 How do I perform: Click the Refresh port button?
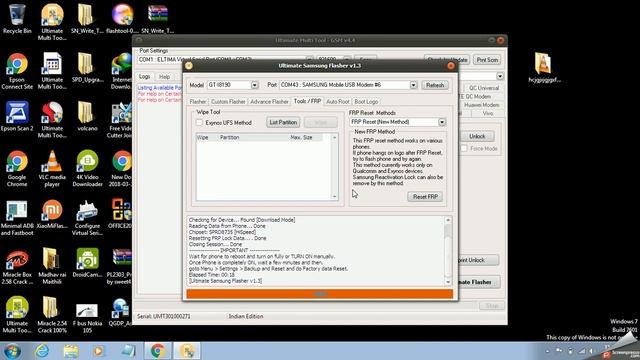pyautogui.click(x=435, y=85)
